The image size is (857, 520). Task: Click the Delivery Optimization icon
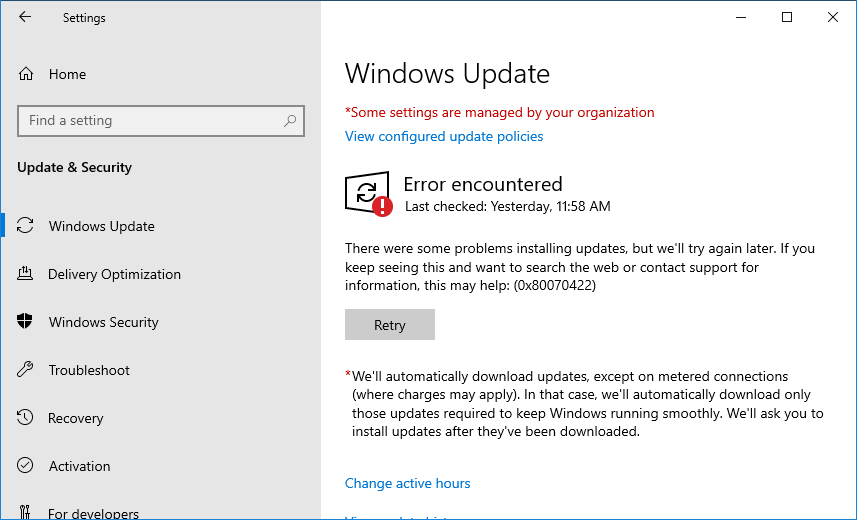[25, 273]
